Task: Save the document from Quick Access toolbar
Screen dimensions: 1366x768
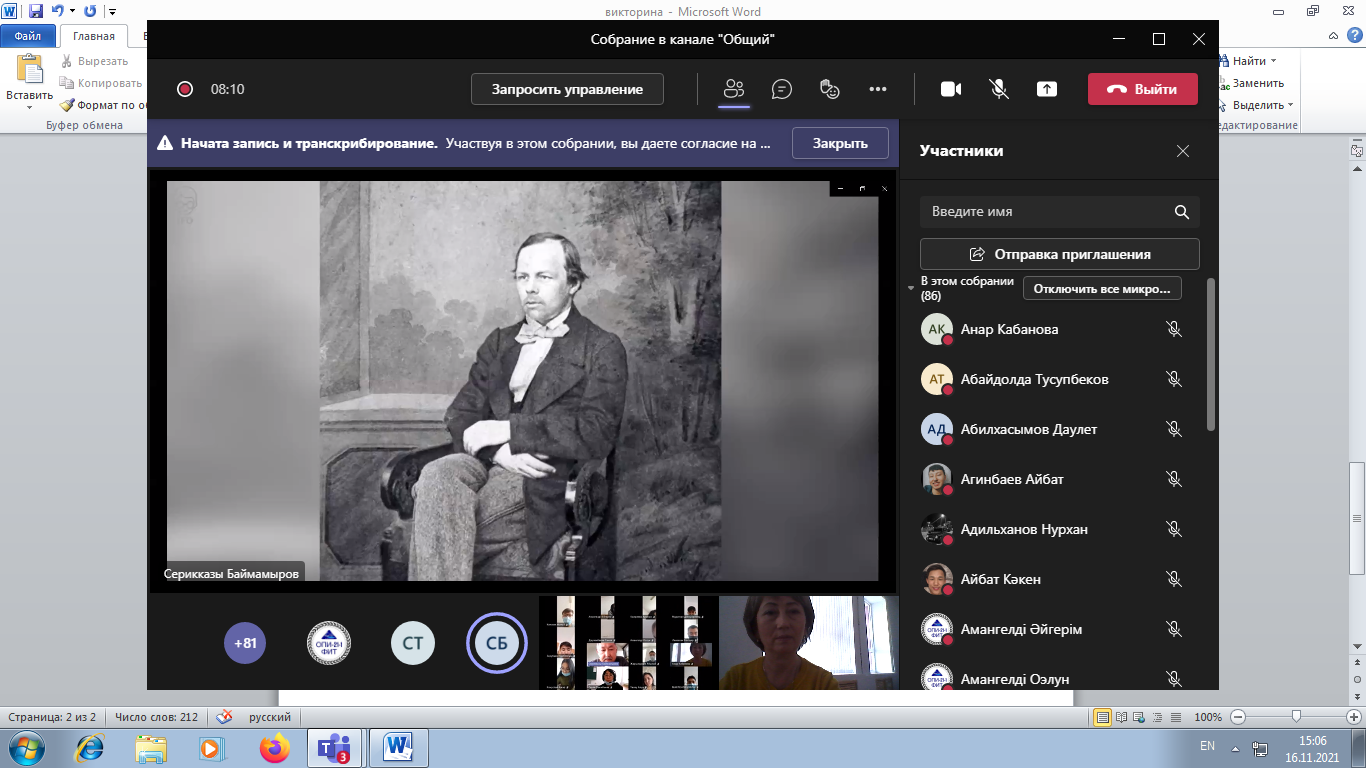Action: tap(36, 12)
